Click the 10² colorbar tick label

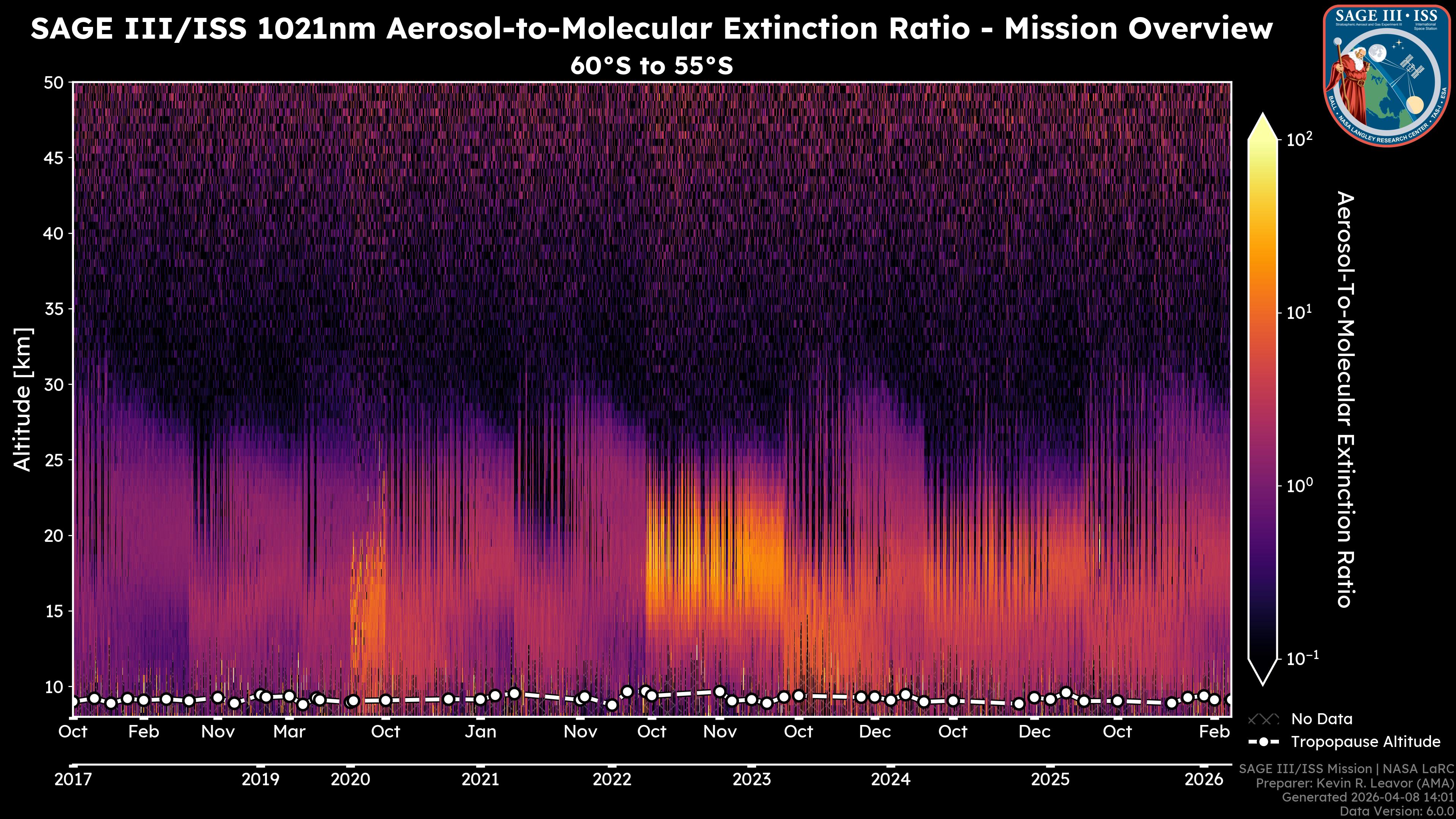[x=1299, y=139]
